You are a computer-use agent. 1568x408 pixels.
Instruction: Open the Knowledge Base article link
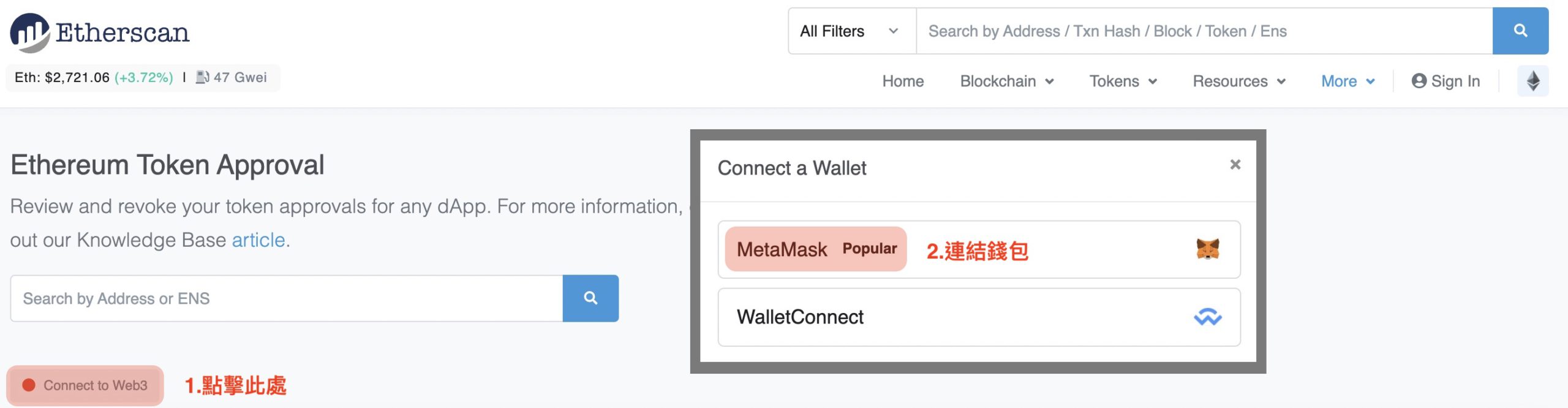click(x=258, y=240)
